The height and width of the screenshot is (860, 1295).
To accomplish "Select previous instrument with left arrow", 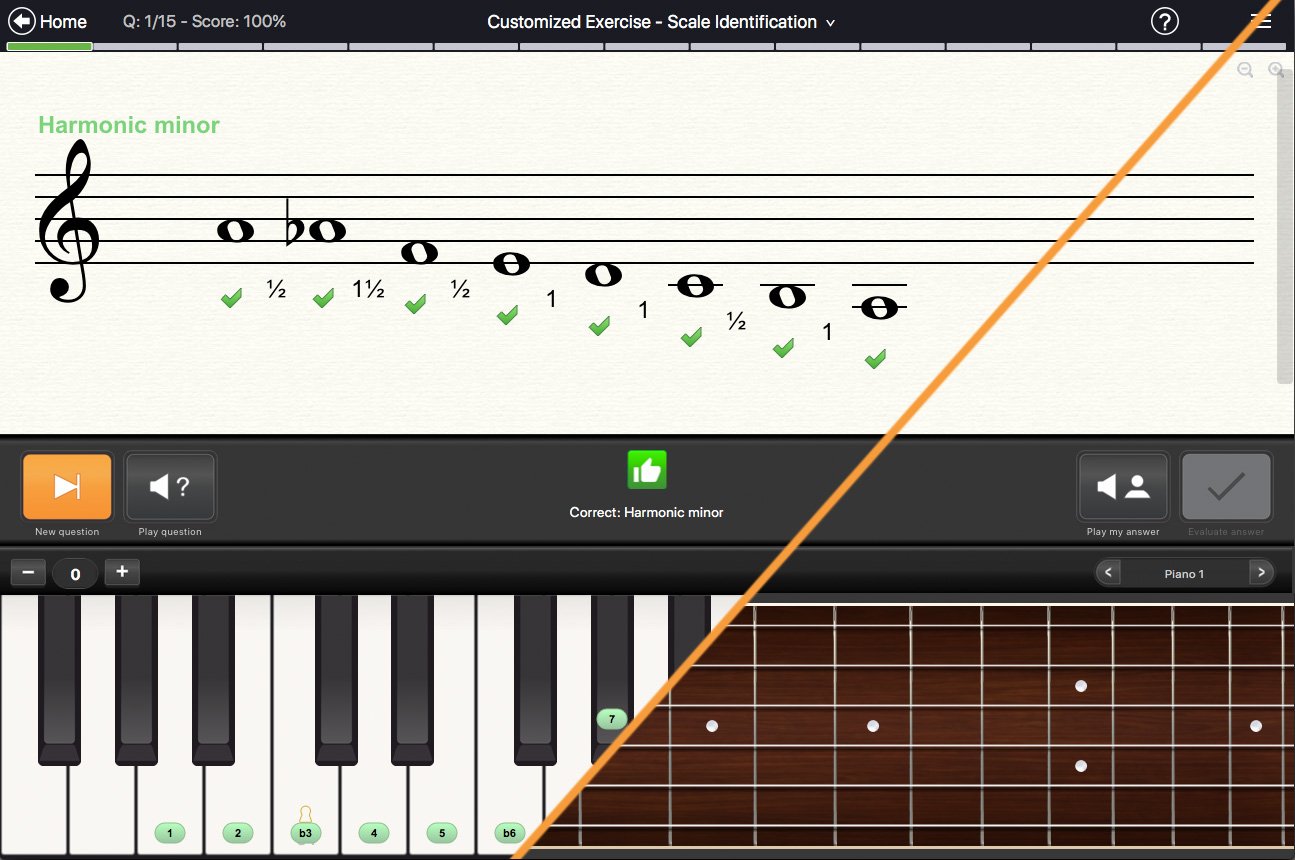I will click(x=1108, y=573).
